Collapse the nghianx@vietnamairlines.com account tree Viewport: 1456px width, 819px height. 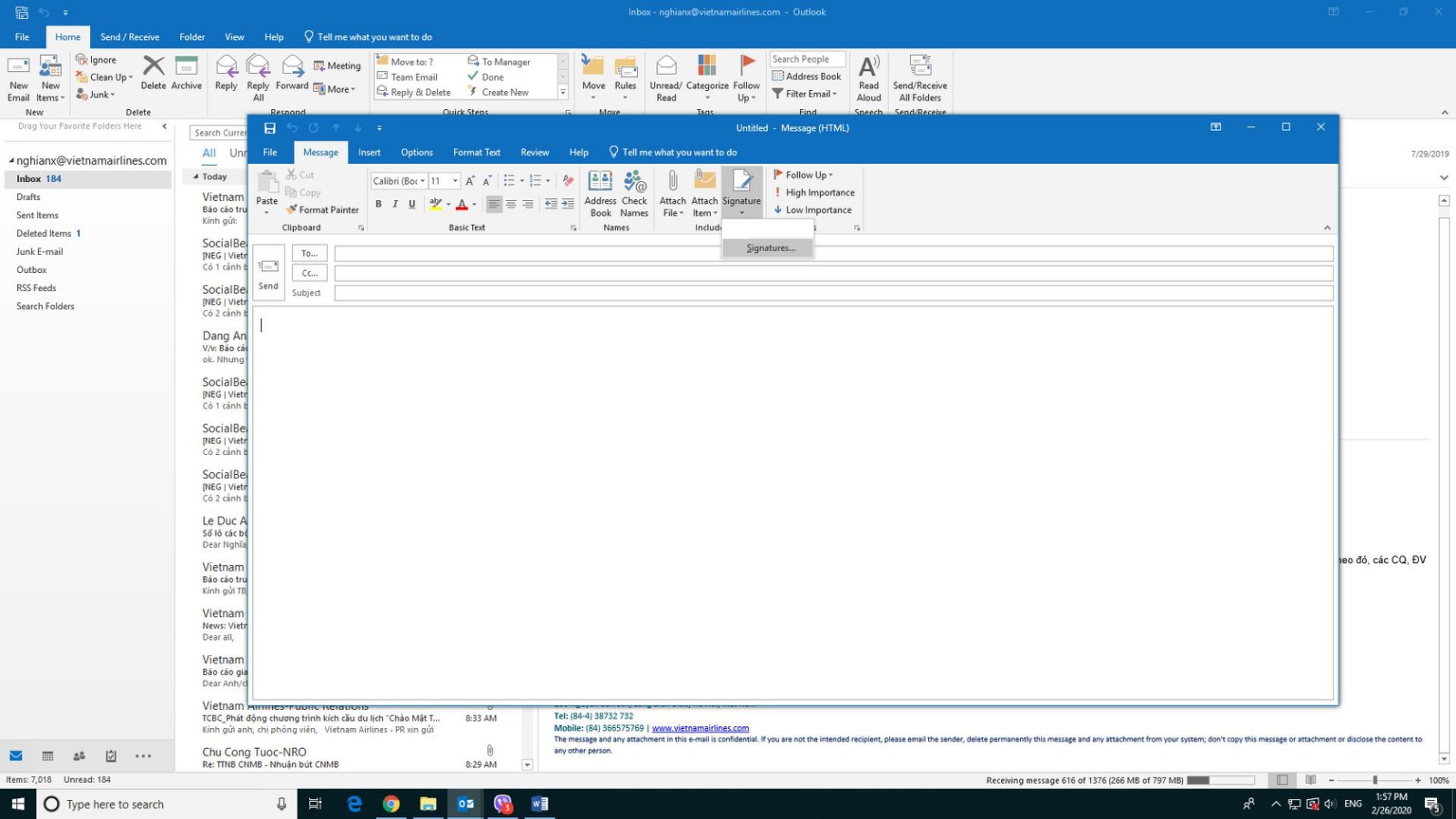coord(11,161)
